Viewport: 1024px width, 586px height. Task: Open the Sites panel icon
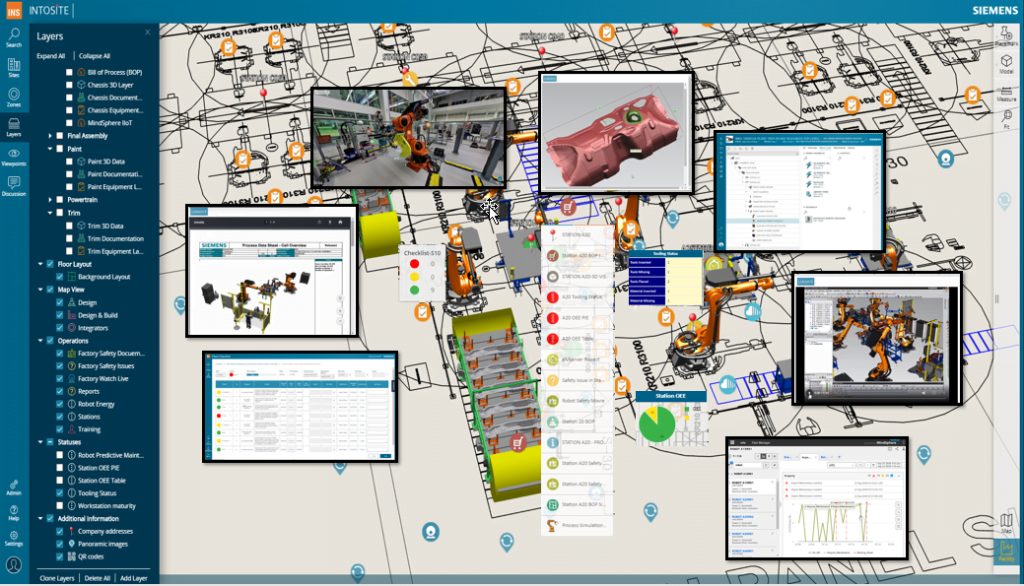pos(14,67)
